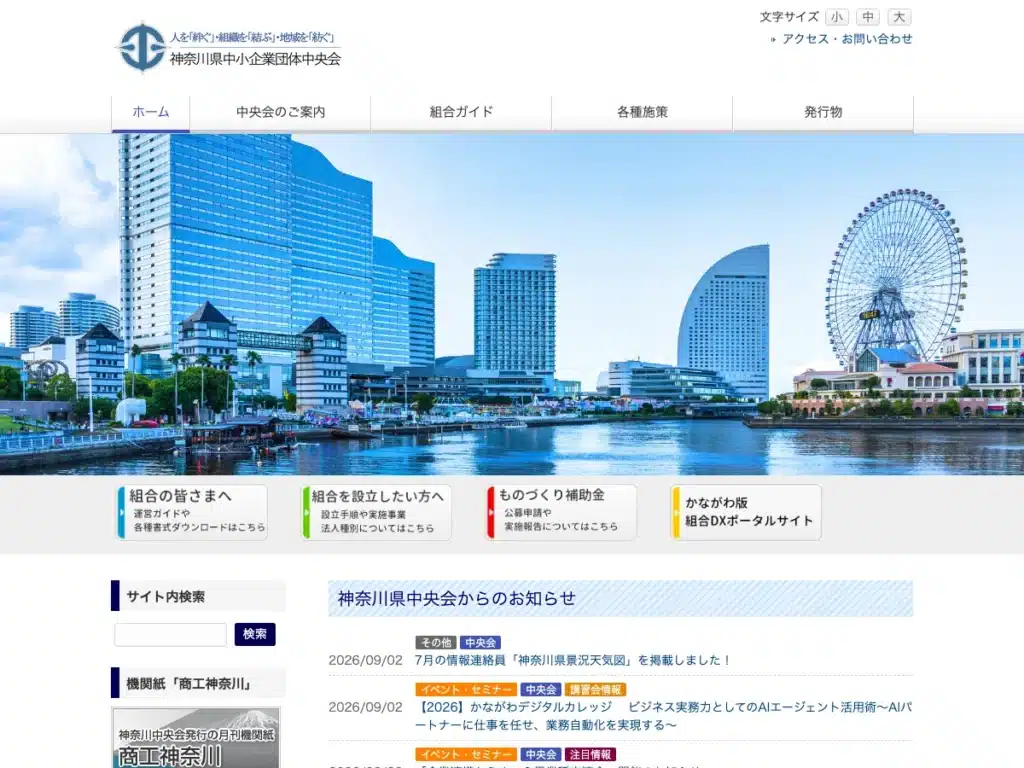Click the logo text 神奈川県中小企業団体中央会

pyautogui.click(x=255, y=59)
